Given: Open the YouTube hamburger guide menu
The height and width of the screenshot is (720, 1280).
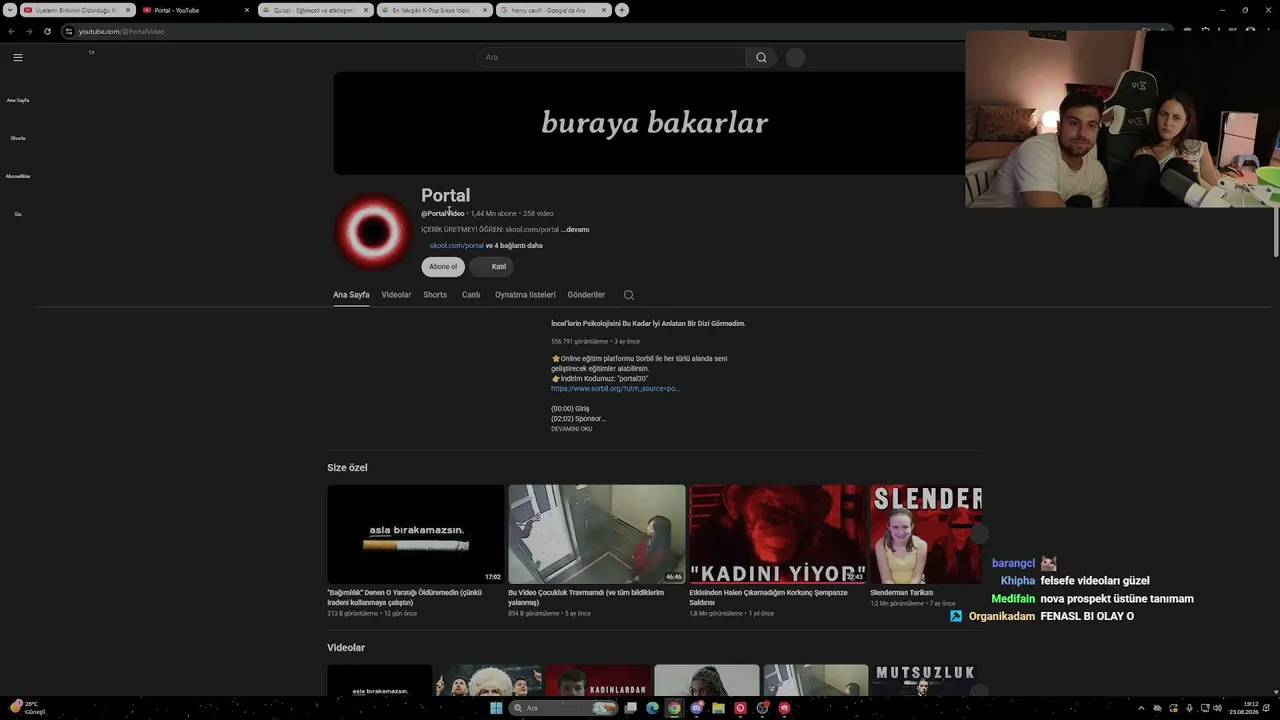Looking at the screenshot, I should tap(17, 57).
